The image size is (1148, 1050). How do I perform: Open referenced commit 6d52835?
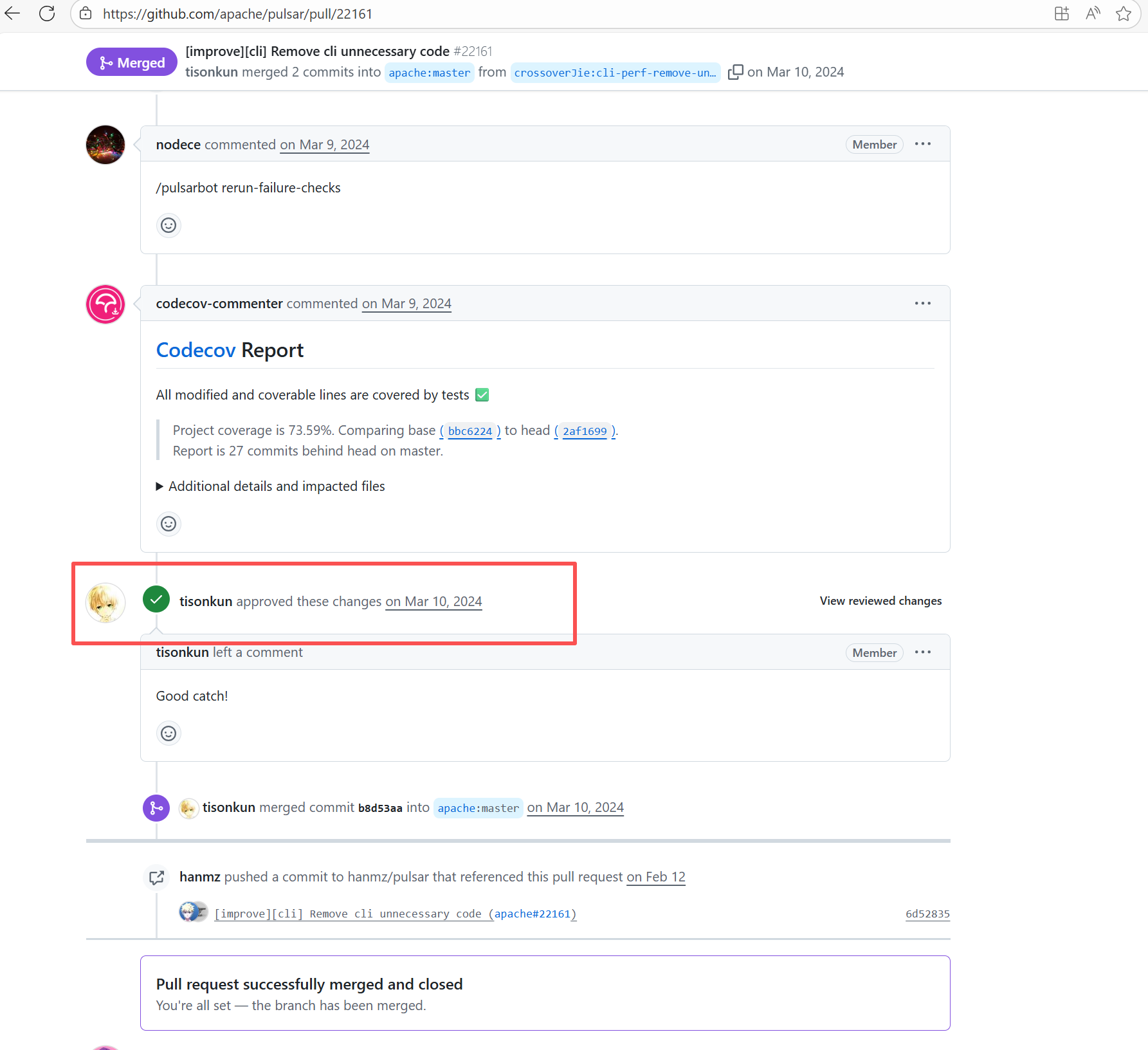(927, 914)
